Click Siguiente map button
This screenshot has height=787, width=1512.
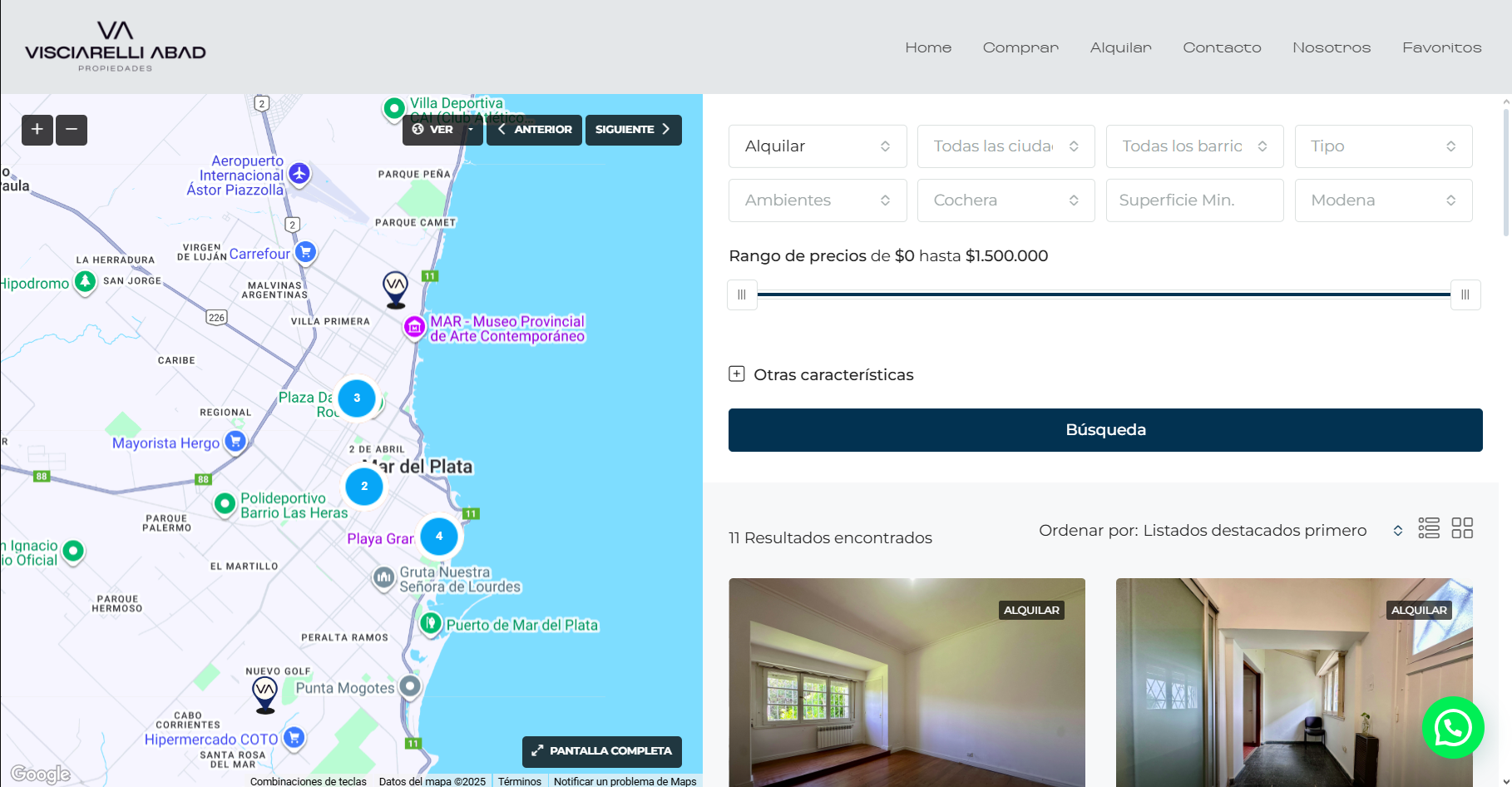click(x=633, y=130)
